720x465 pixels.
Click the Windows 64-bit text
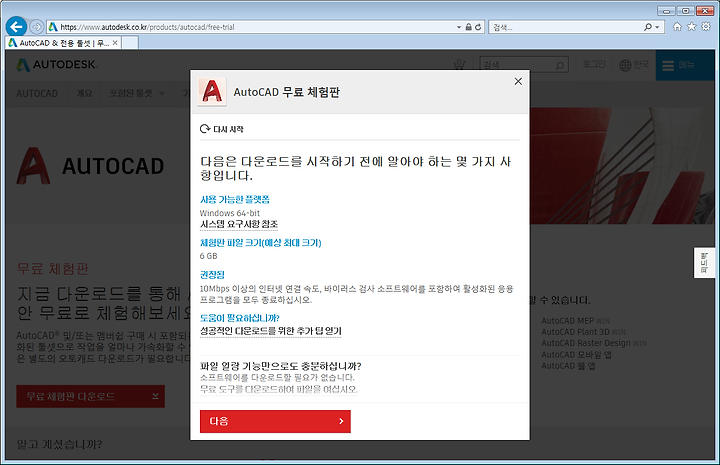coord(230,213)
